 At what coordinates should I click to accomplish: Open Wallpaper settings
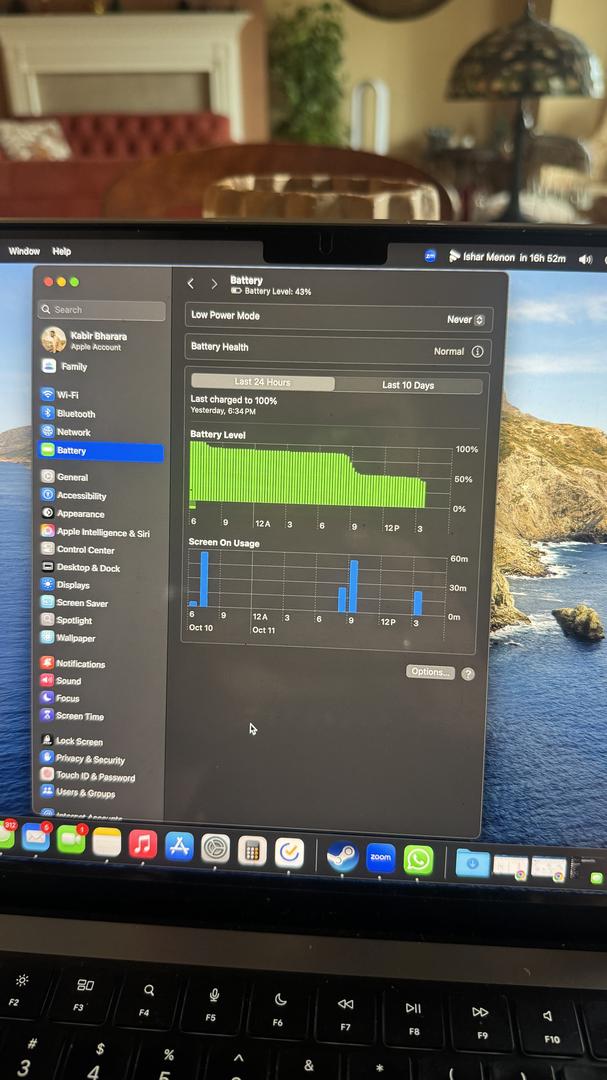point(76,638)
